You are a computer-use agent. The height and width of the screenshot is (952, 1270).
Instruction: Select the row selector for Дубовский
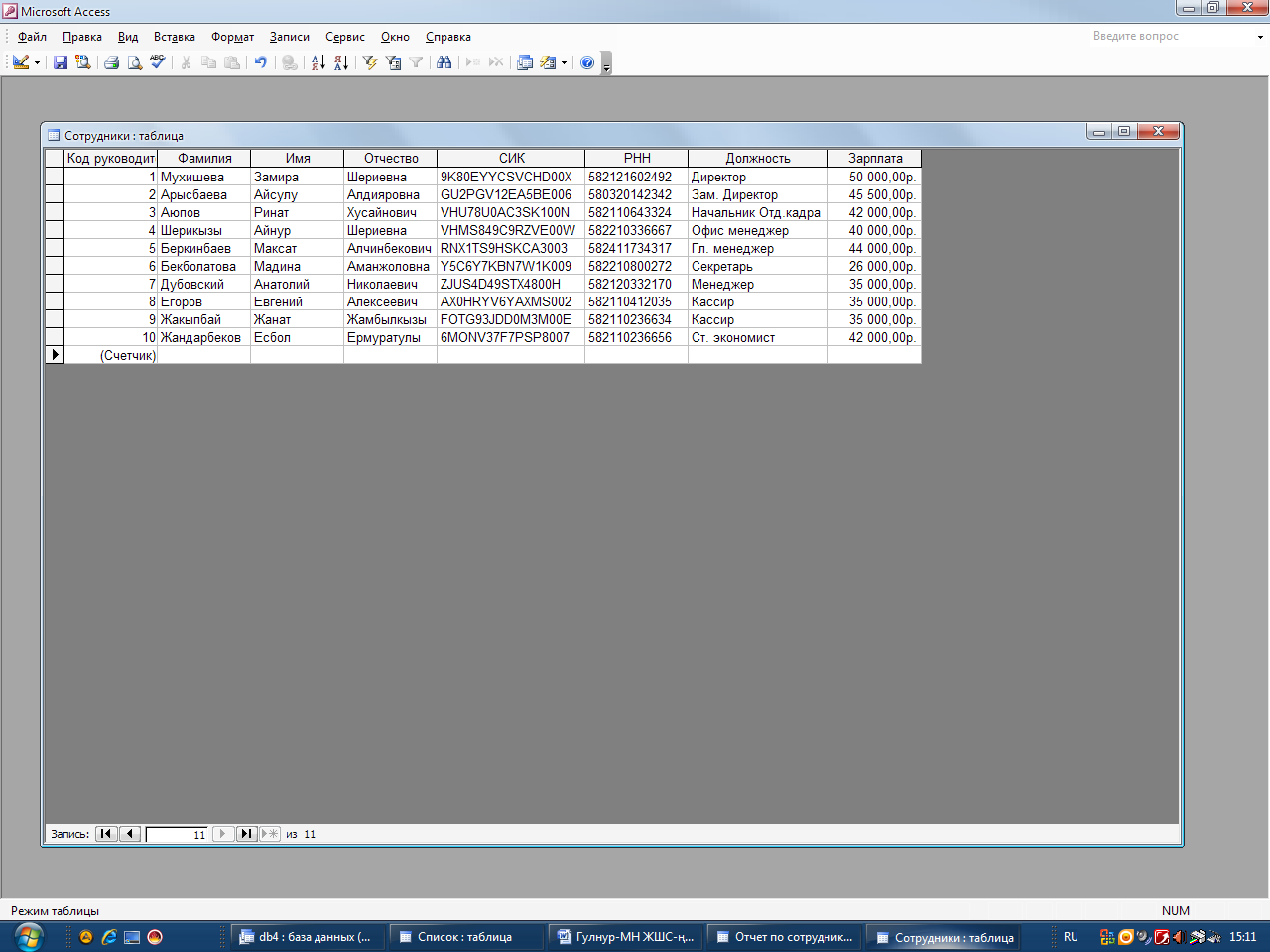(55, 284)
